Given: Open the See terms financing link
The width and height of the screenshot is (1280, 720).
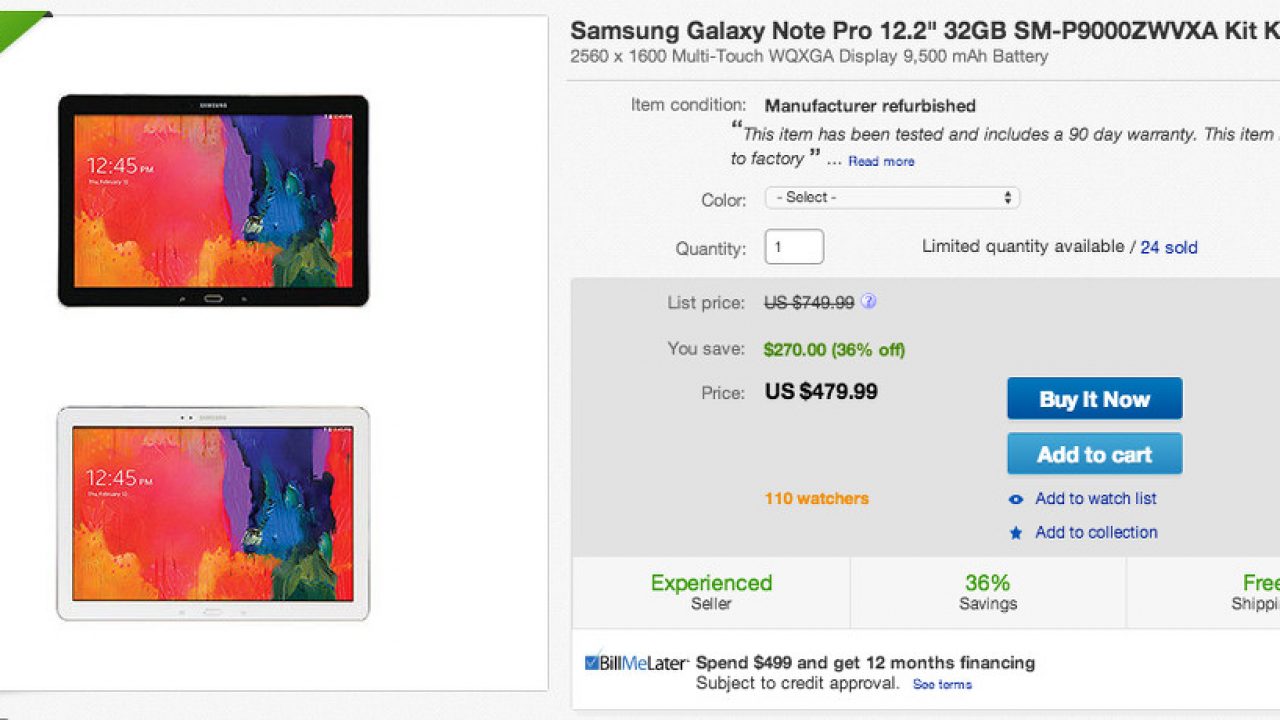Looking at the screenshot, I should [x=942, y=684].
